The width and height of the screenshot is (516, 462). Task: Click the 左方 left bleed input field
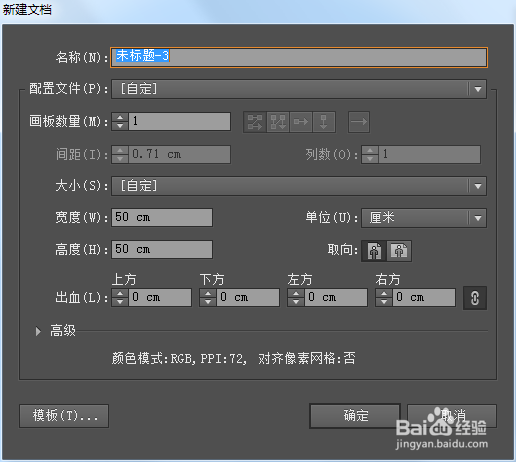point(336,297)
